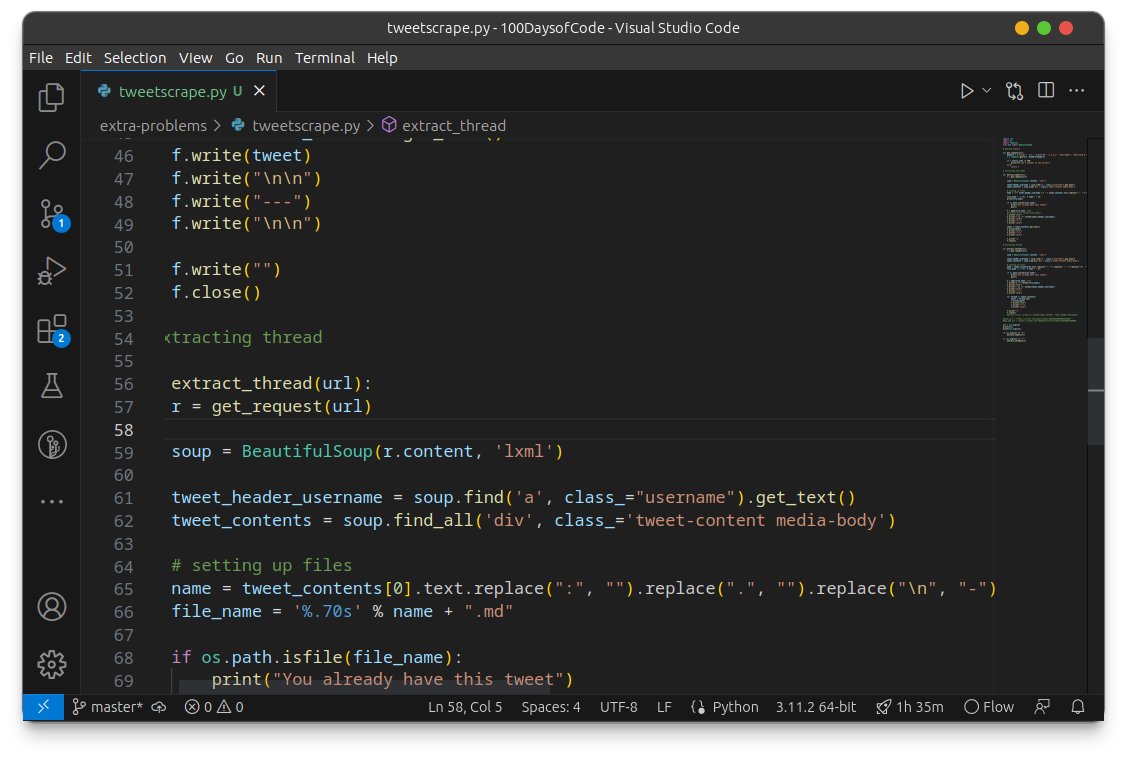1127x760 pixels.
Task: Click line number 58 in the gutter
Action: 124,430
